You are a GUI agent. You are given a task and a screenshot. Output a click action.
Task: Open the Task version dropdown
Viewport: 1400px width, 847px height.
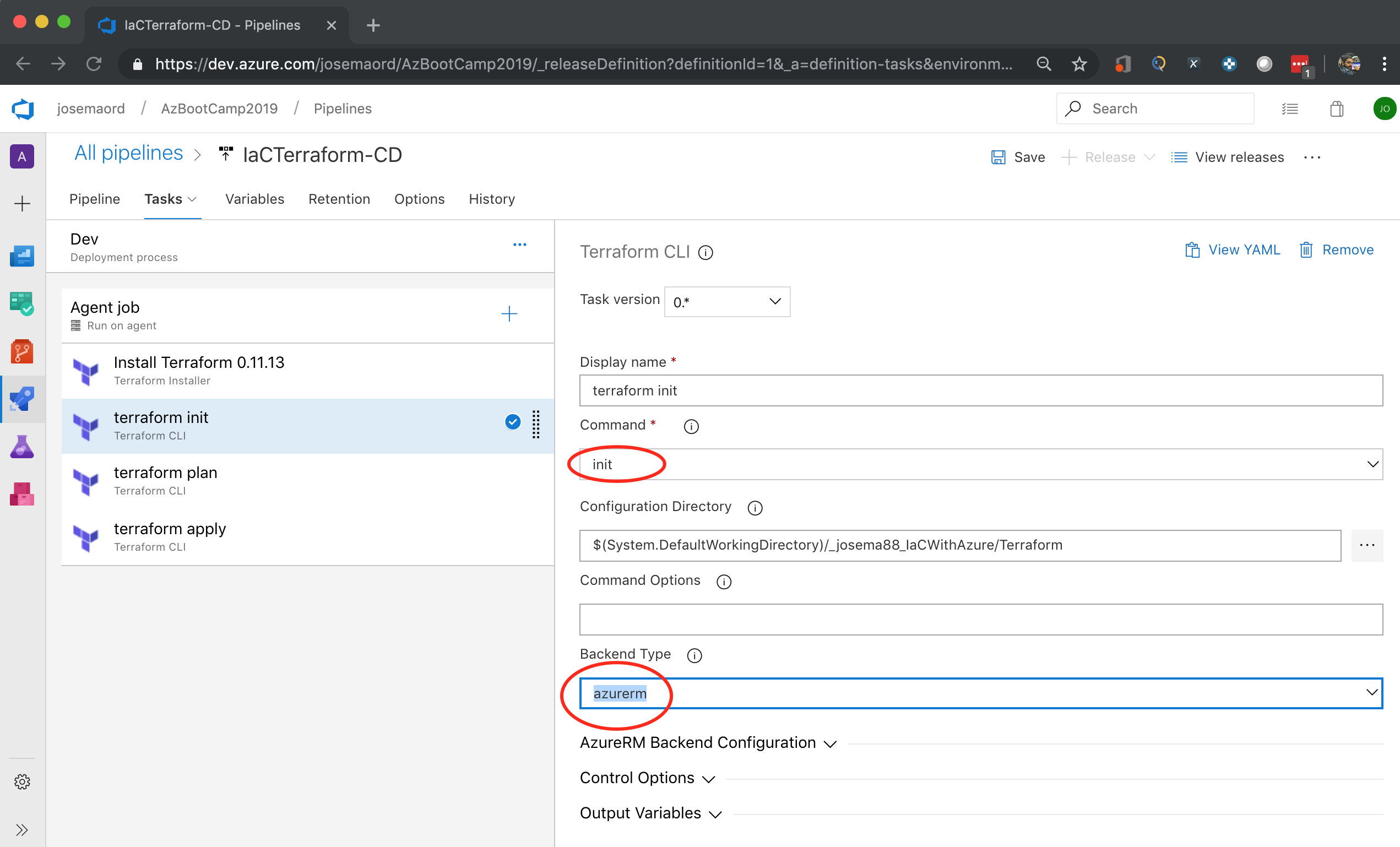[726, 302]
